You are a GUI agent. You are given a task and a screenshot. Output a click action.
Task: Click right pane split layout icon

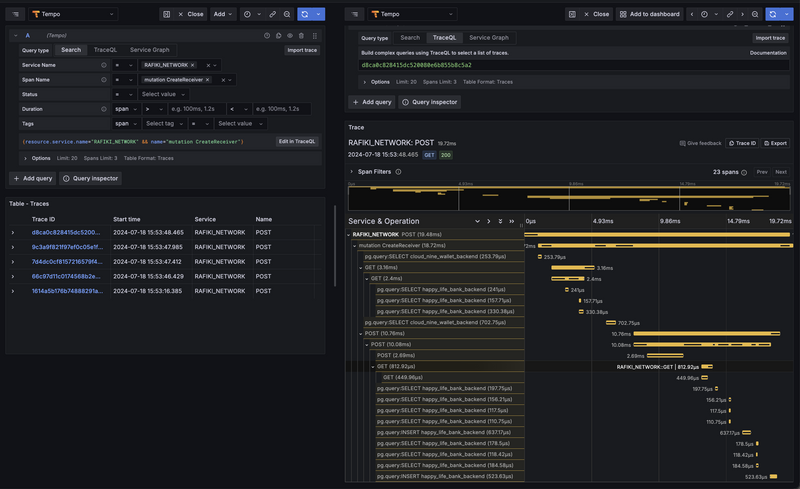coord(572,14)
